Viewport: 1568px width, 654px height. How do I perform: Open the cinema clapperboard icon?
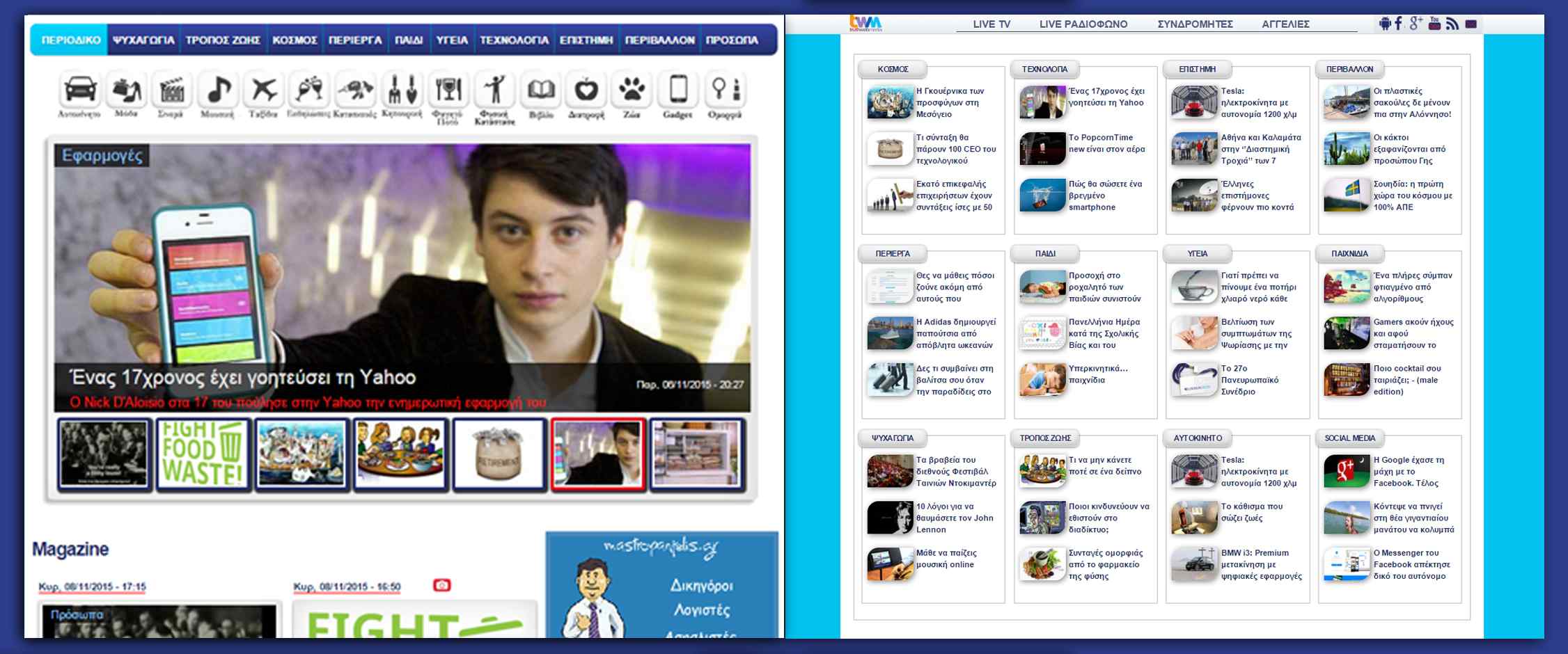pyautogui.click(x=172, y=90)
